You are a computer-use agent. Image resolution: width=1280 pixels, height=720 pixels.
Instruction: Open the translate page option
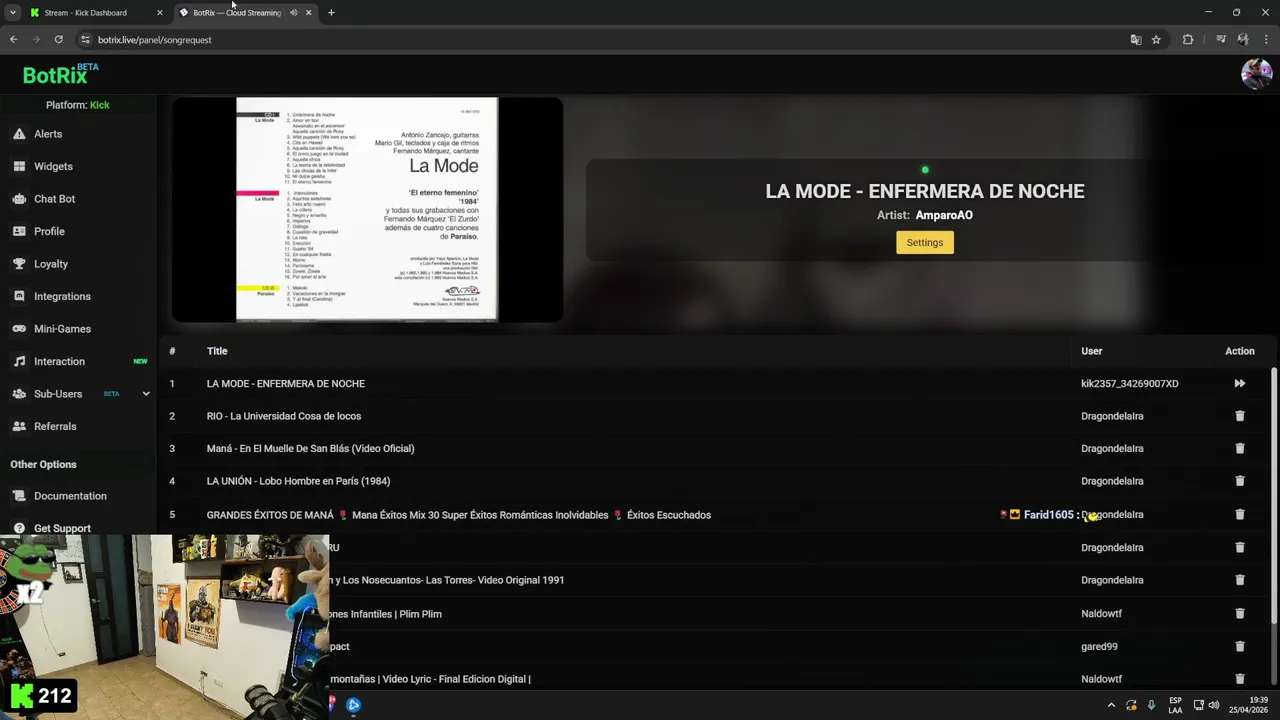(1136, 40)
